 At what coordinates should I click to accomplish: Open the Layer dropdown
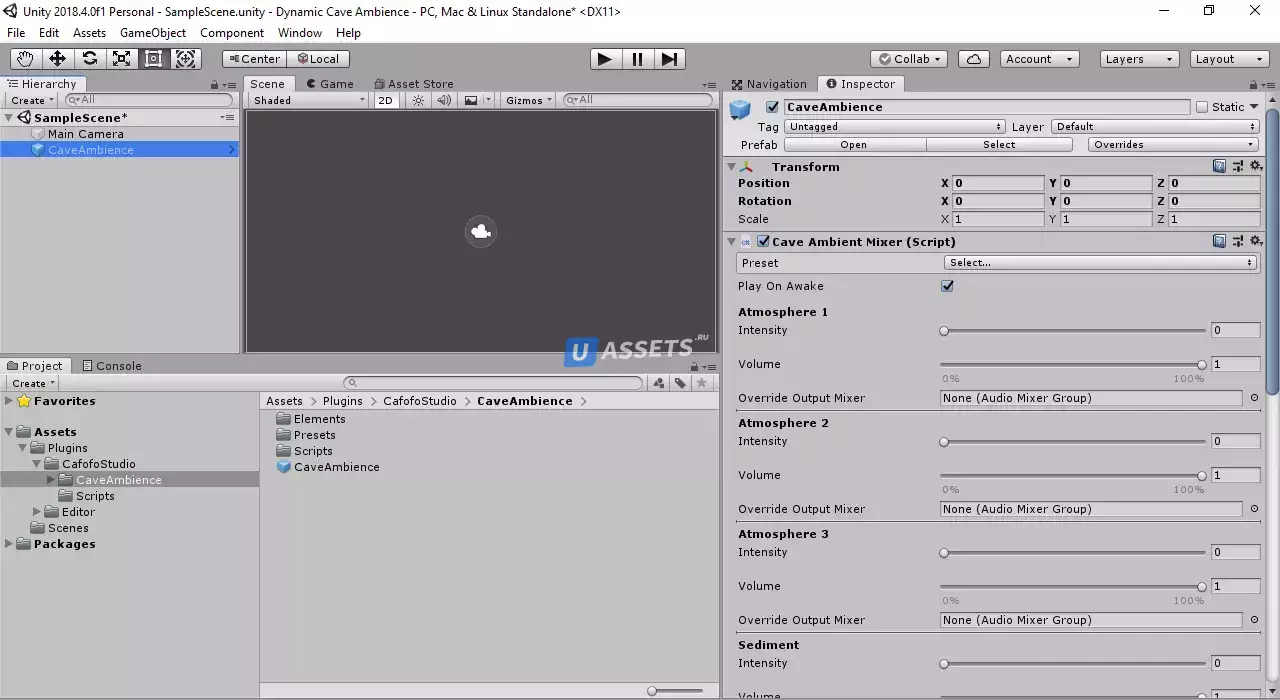point(1155,127)
